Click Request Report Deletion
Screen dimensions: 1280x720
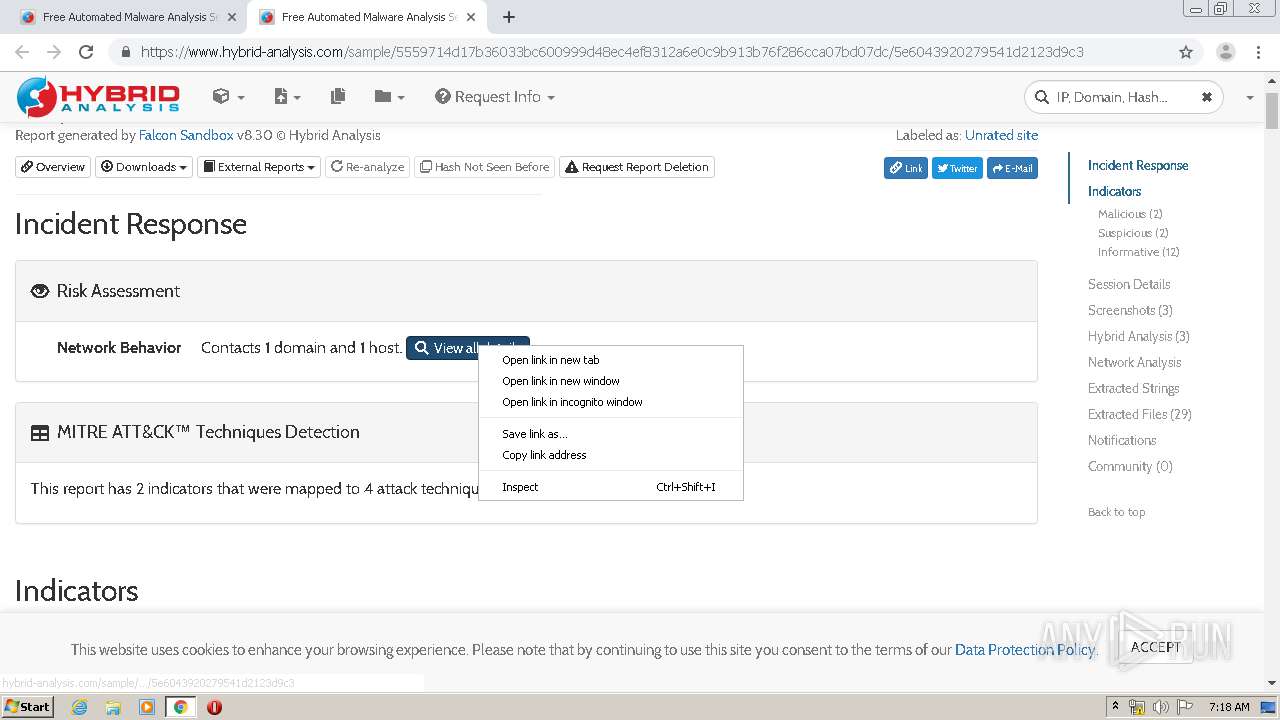[637, 167]
